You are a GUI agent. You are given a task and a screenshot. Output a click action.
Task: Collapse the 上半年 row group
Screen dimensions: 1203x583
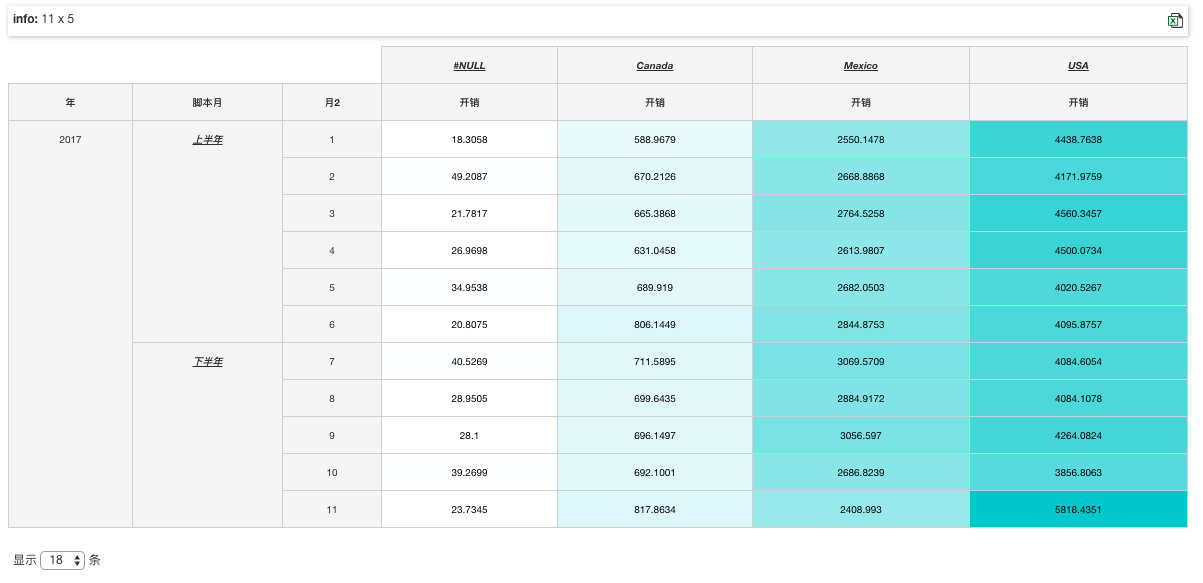[208, 140]
